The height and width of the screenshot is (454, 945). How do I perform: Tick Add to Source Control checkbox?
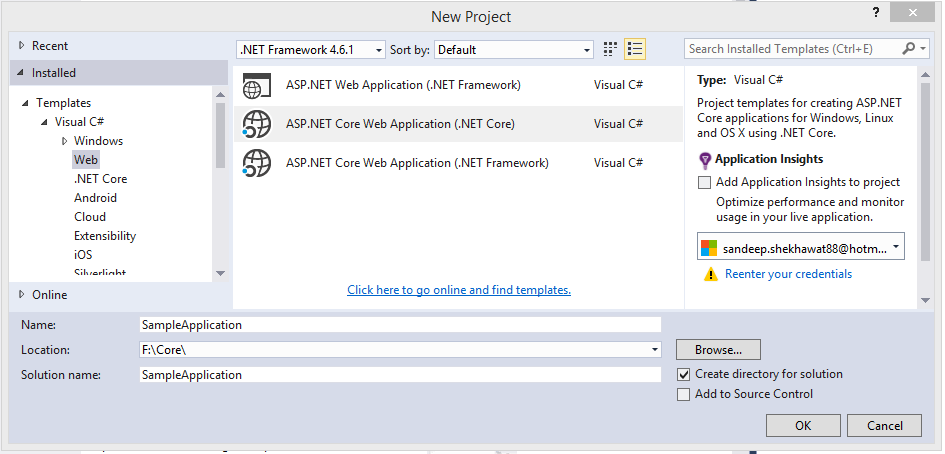(683, 394)
